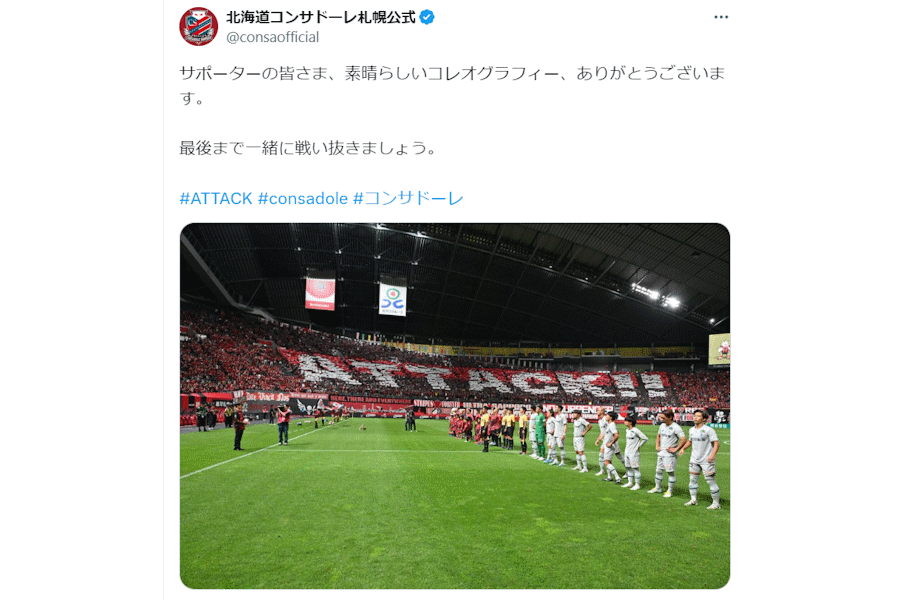Click the blue verified badge

pyautogui.click(x=426, y=17)
